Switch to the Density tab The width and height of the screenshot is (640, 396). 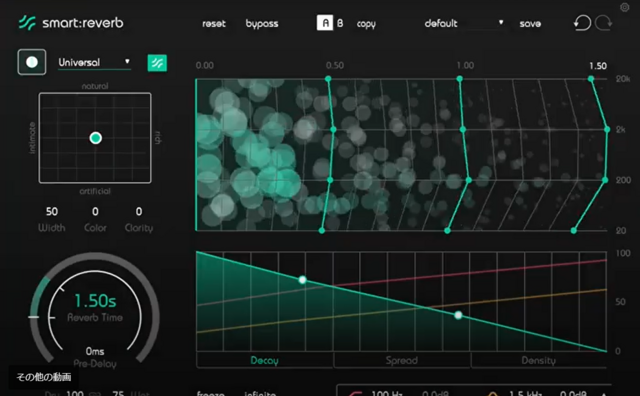click(539, 360)
